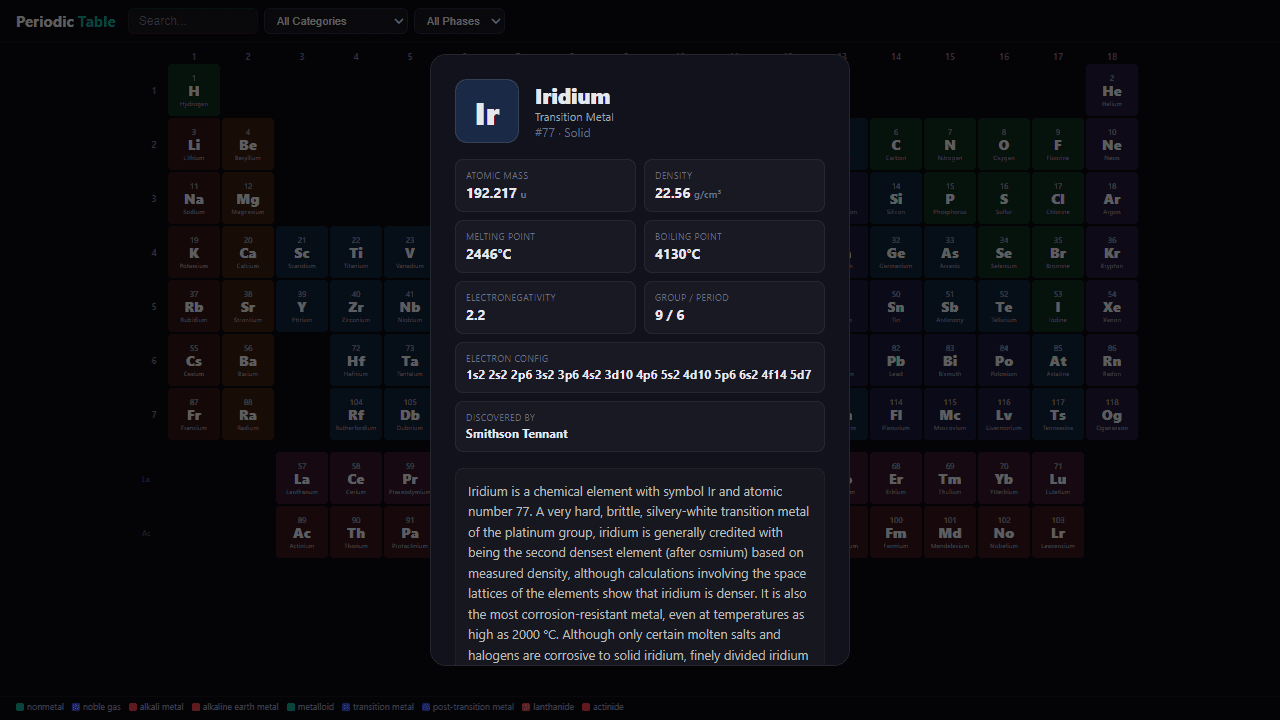Select the Silicon element tile
The height and width of the screenshot is (720, 1280).
896,198
